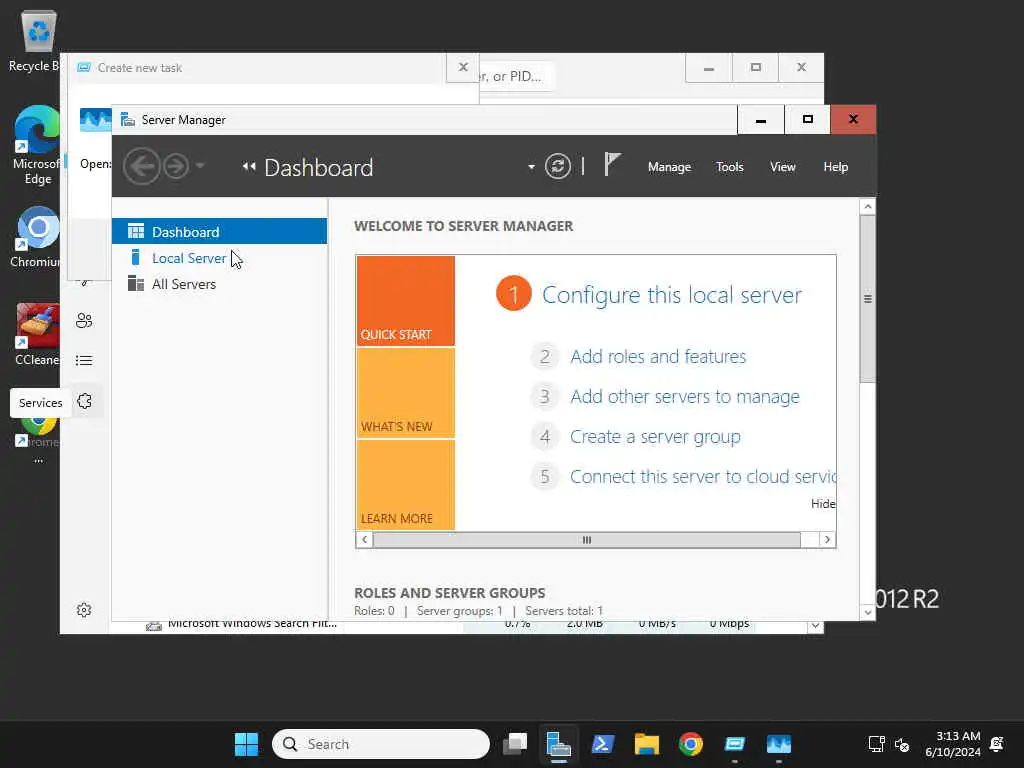Click Configure this local server link
The height and width of the screenshot is (768, 1024).
(672, 295)
